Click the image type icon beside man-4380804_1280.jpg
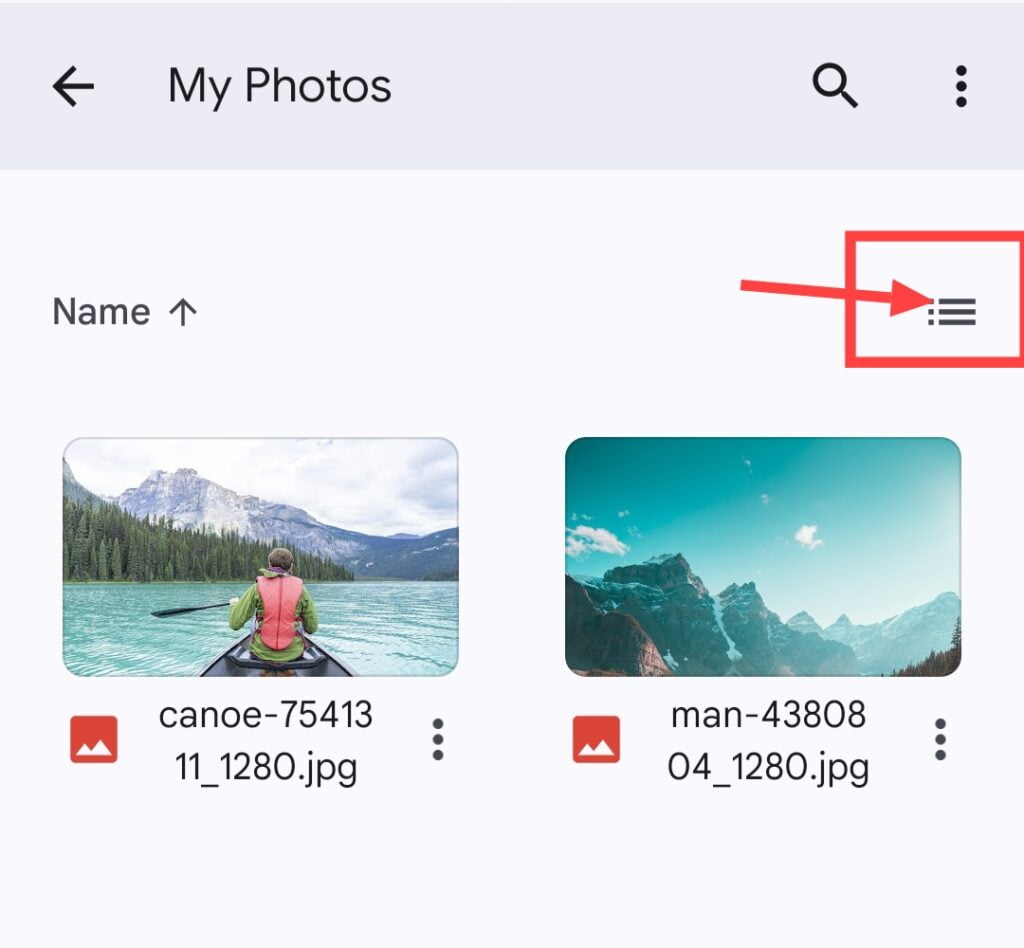Screen dimensions: 1024x948 (x=596, y=740)
